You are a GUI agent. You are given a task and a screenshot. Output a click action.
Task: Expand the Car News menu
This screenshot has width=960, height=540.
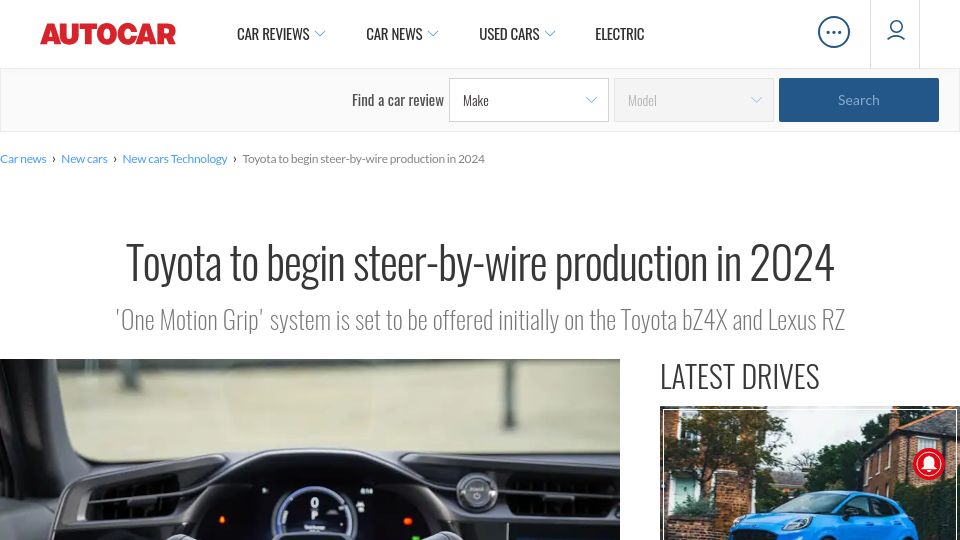[402, 34]
